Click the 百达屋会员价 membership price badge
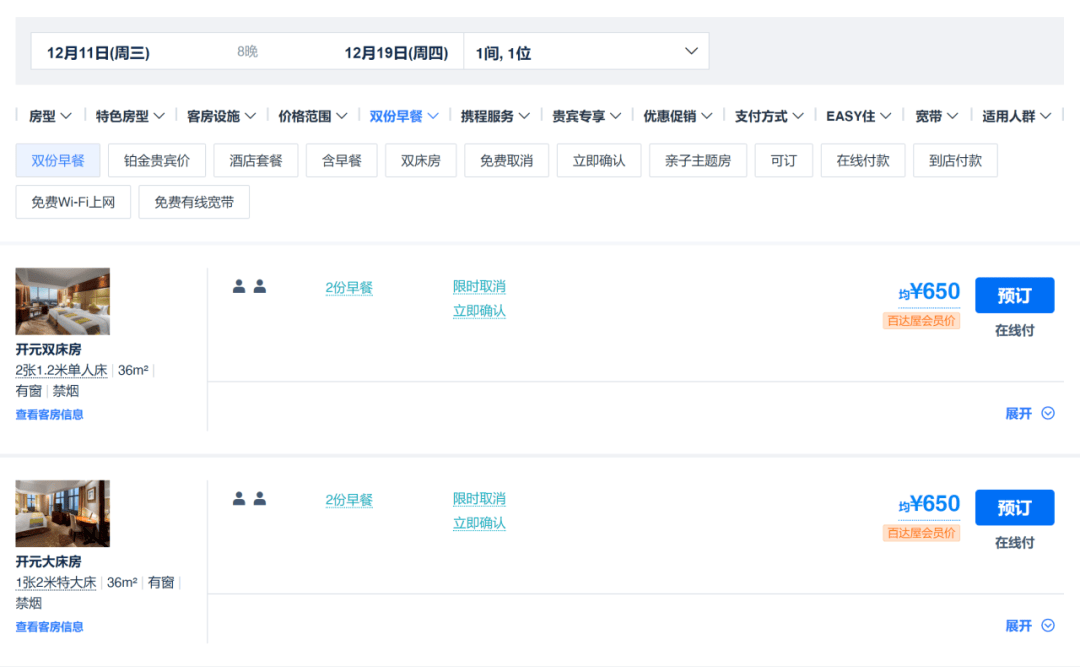 (920, 320)
